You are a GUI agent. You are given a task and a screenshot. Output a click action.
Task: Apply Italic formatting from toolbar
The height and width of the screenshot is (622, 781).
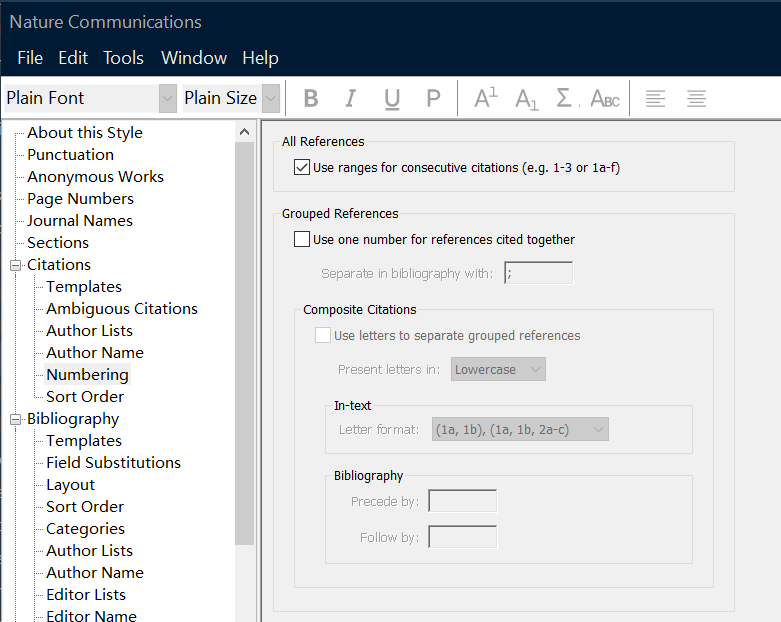tap(350, 98)
